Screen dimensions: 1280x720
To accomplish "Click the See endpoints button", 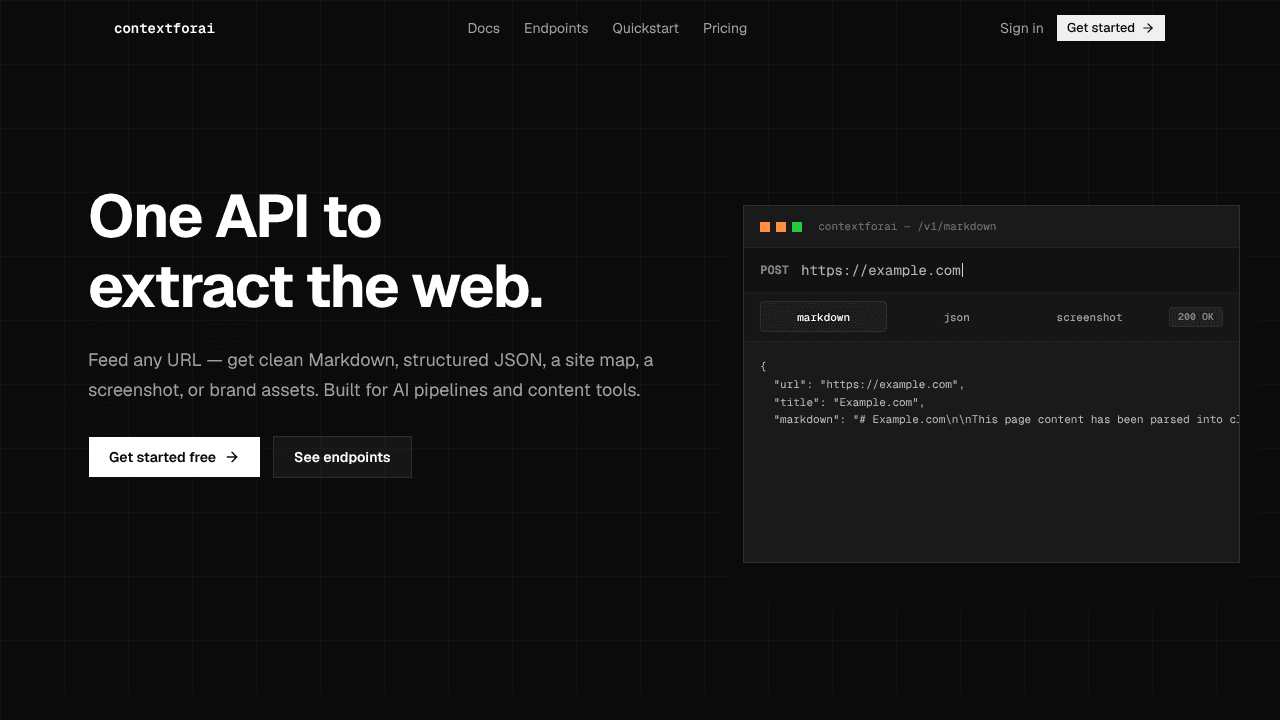I will (342, 457).
